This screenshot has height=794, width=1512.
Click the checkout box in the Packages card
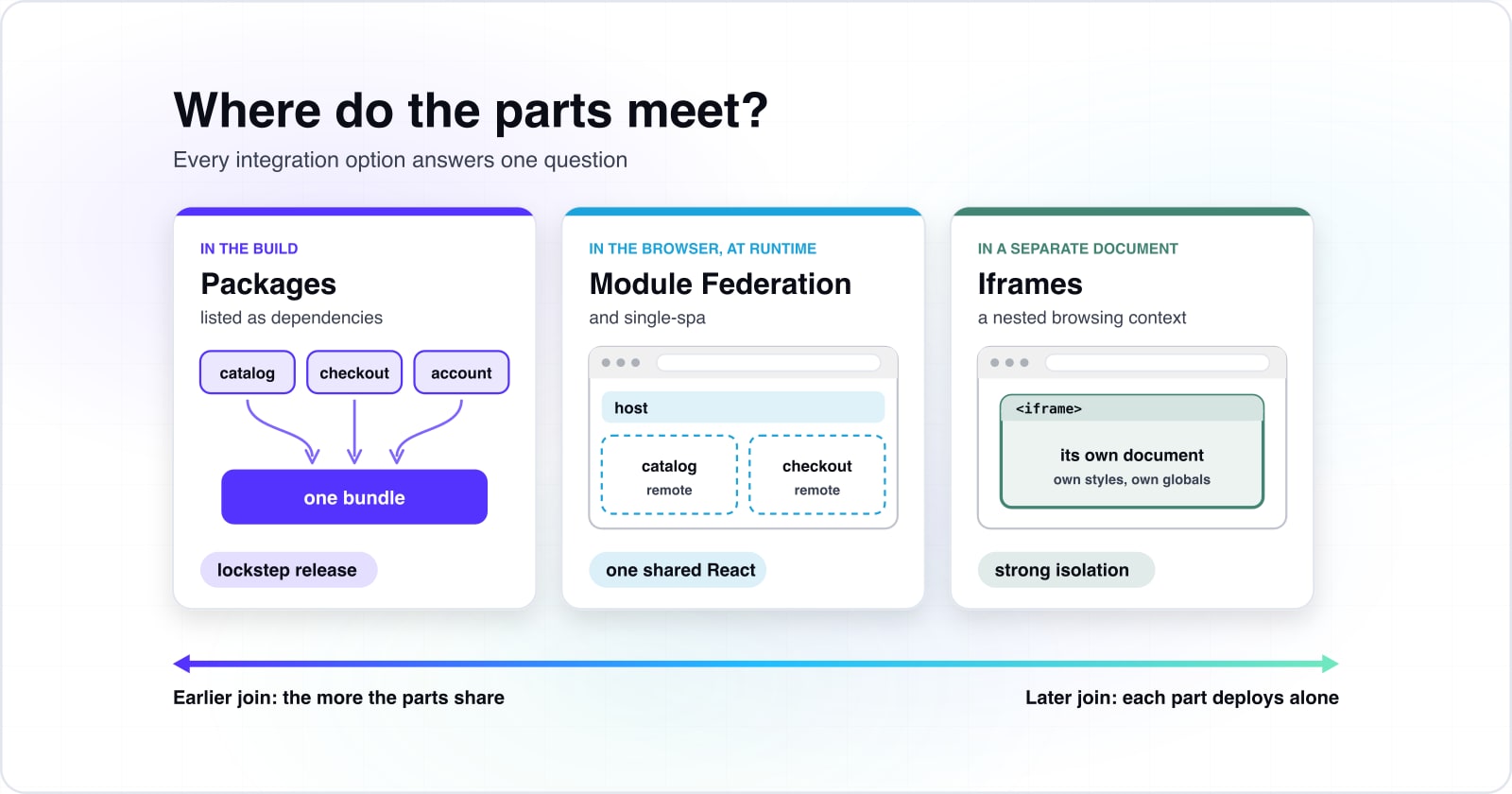[x=354, y=372]
